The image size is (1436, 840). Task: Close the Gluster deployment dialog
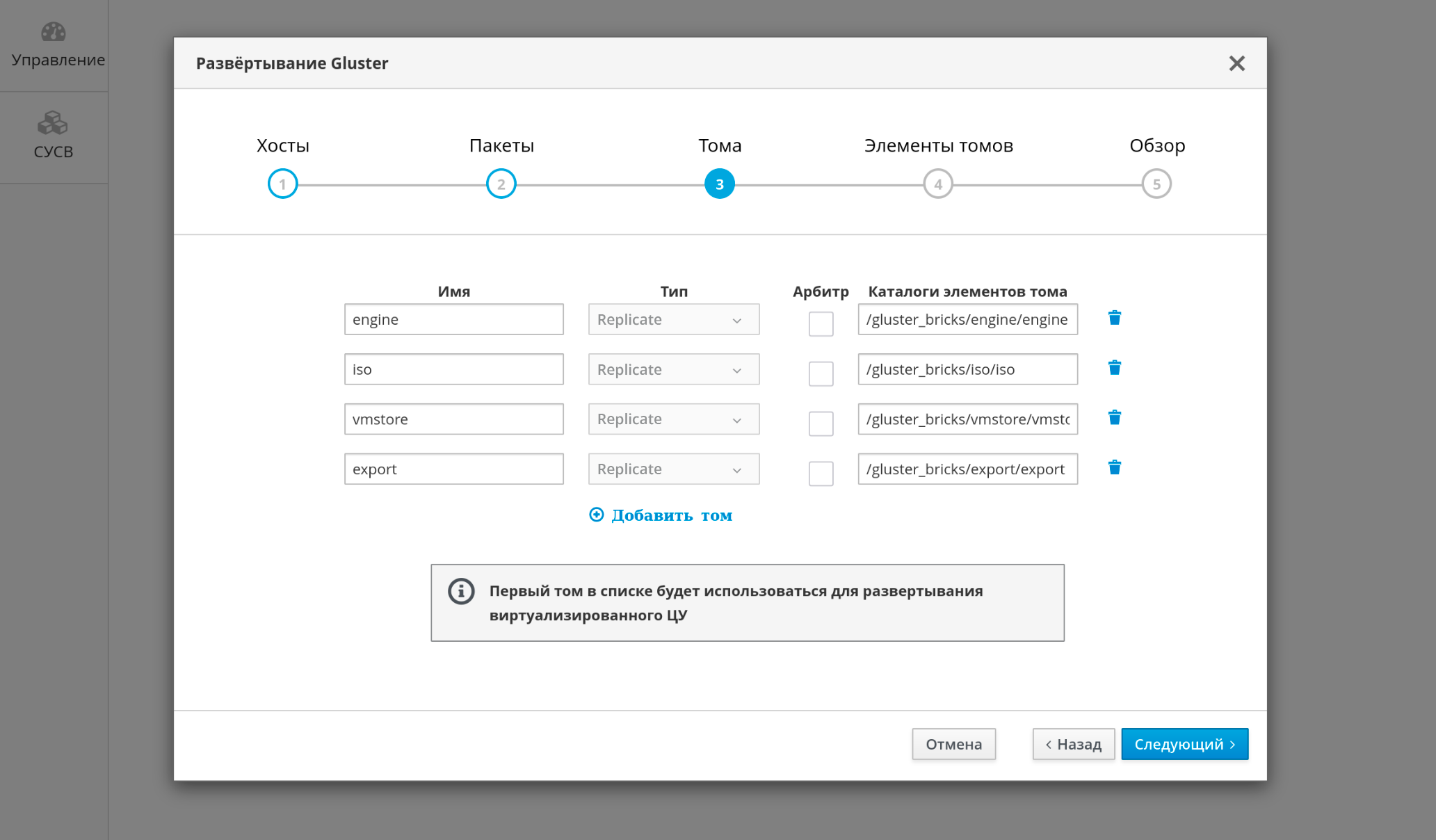1236,63
